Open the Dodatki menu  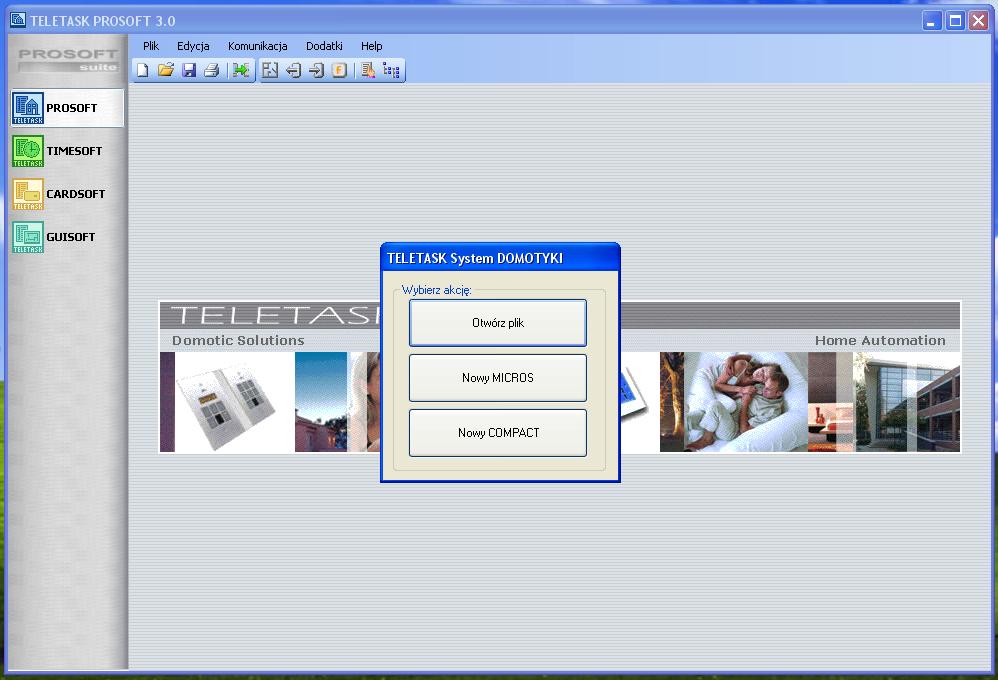point(324,46)
